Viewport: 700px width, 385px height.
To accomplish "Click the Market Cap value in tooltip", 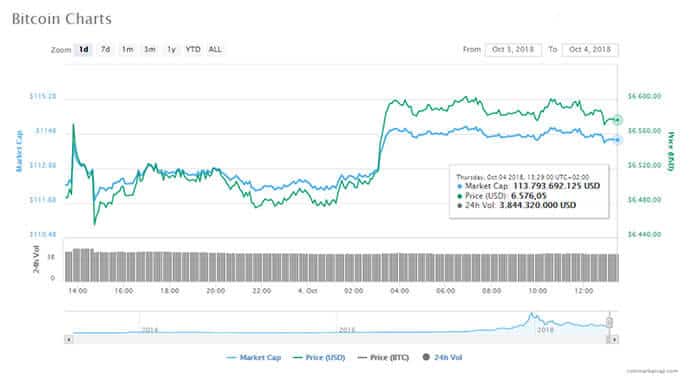I will point(556,186).
